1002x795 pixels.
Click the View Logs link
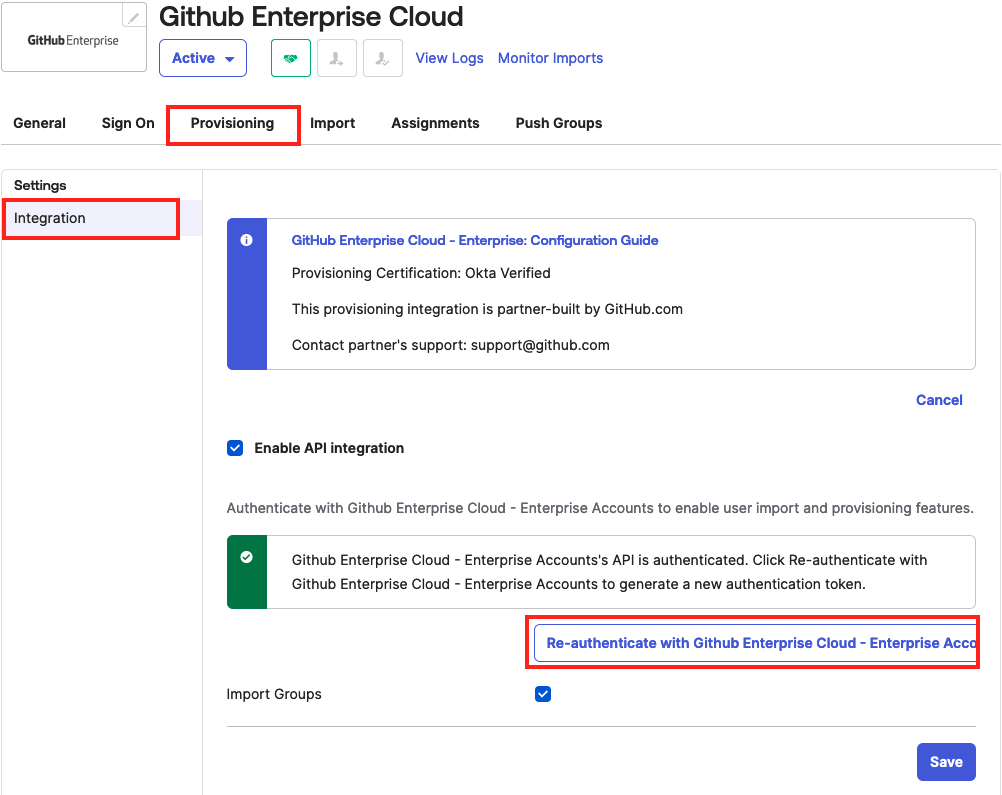coord(449,58)
